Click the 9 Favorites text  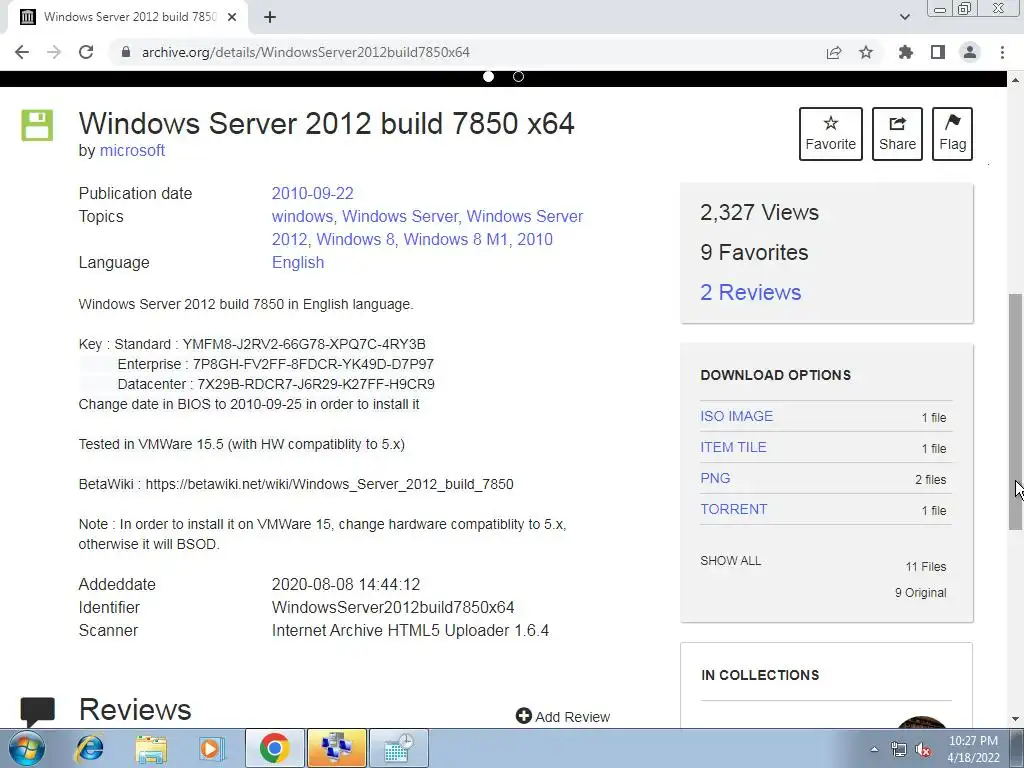tap(754, 252)
